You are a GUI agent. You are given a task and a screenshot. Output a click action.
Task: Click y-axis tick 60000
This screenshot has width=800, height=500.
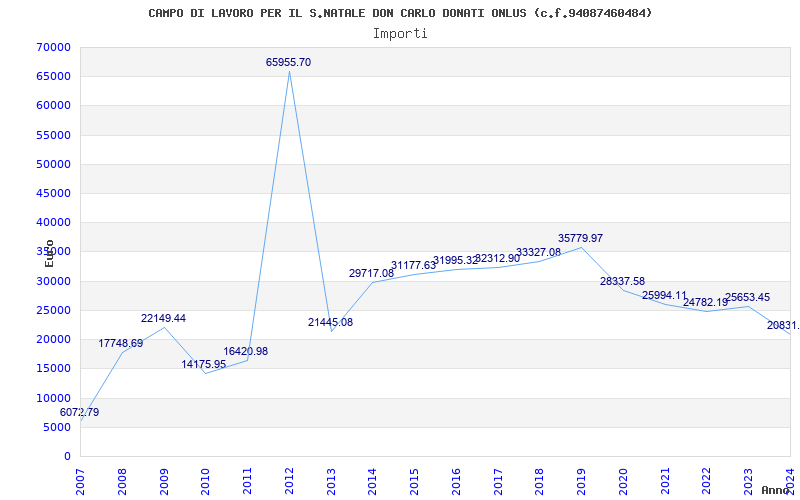(54, 106)
